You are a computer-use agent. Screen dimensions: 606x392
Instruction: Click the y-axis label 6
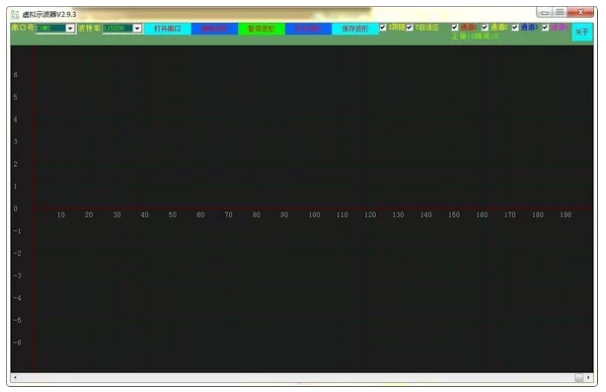(15, 75)
